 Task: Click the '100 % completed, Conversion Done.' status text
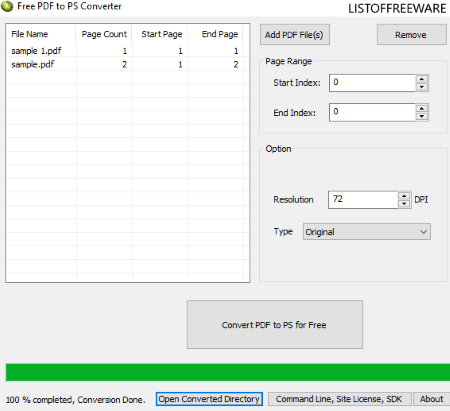coord(76,400)
